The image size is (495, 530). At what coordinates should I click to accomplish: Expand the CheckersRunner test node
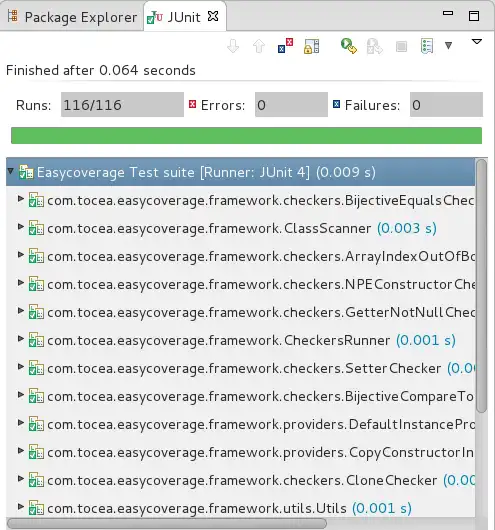(21, 339)
